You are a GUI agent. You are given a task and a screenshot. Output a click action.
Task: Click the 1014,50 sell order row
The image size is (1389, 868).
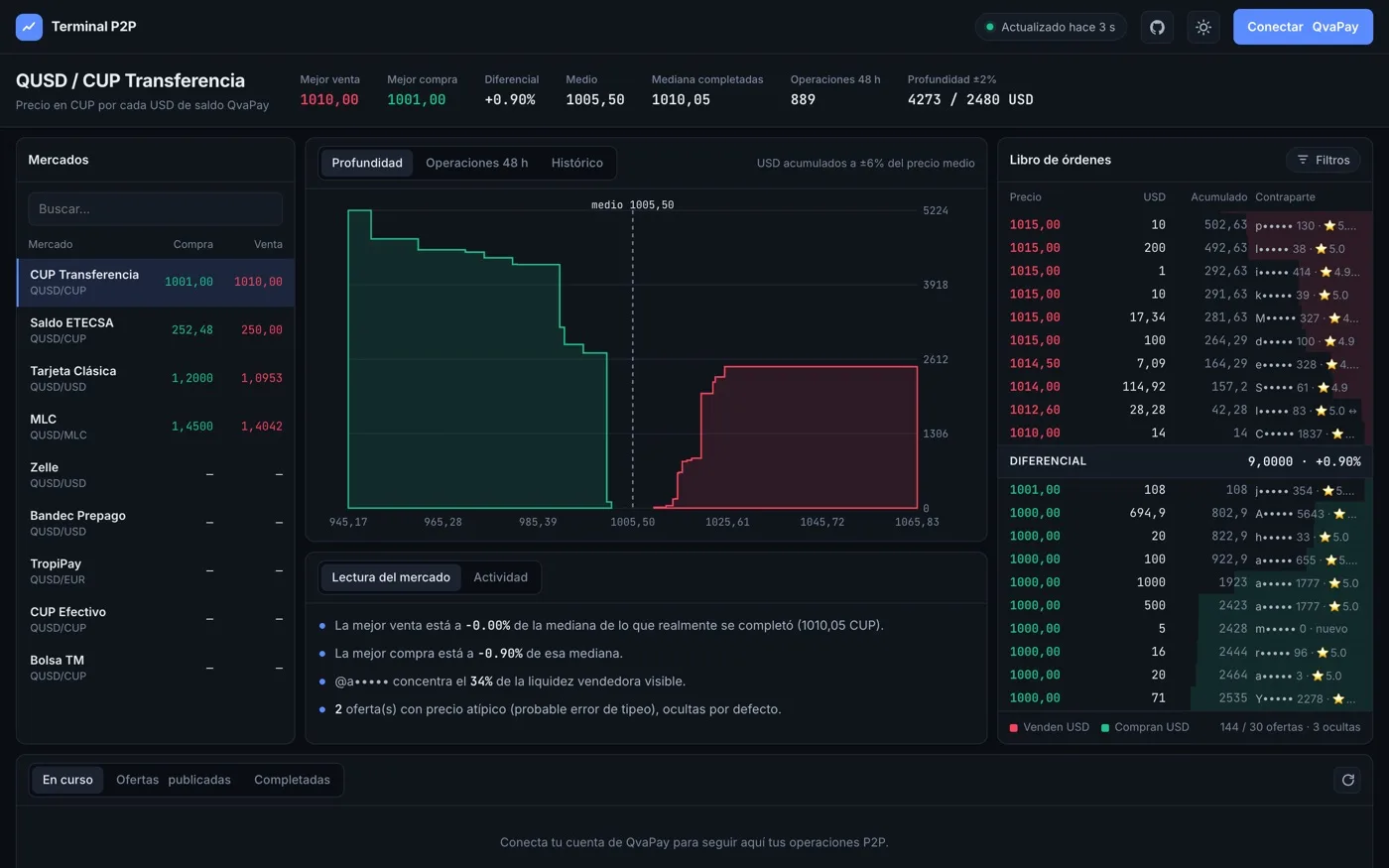(1186, 364)
